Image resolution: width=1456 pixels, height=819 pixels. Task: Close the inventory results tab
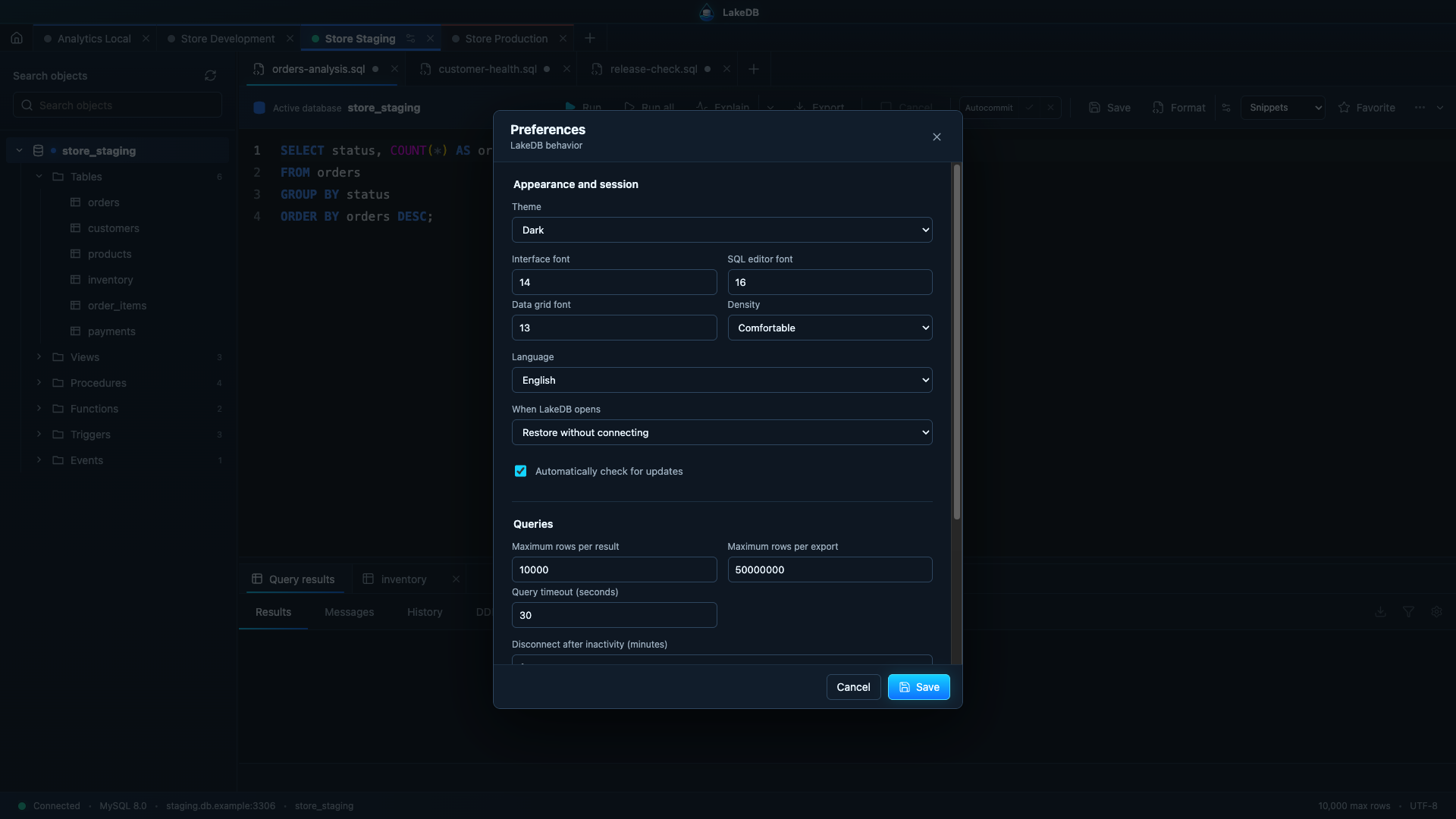[x=456, y=579]
